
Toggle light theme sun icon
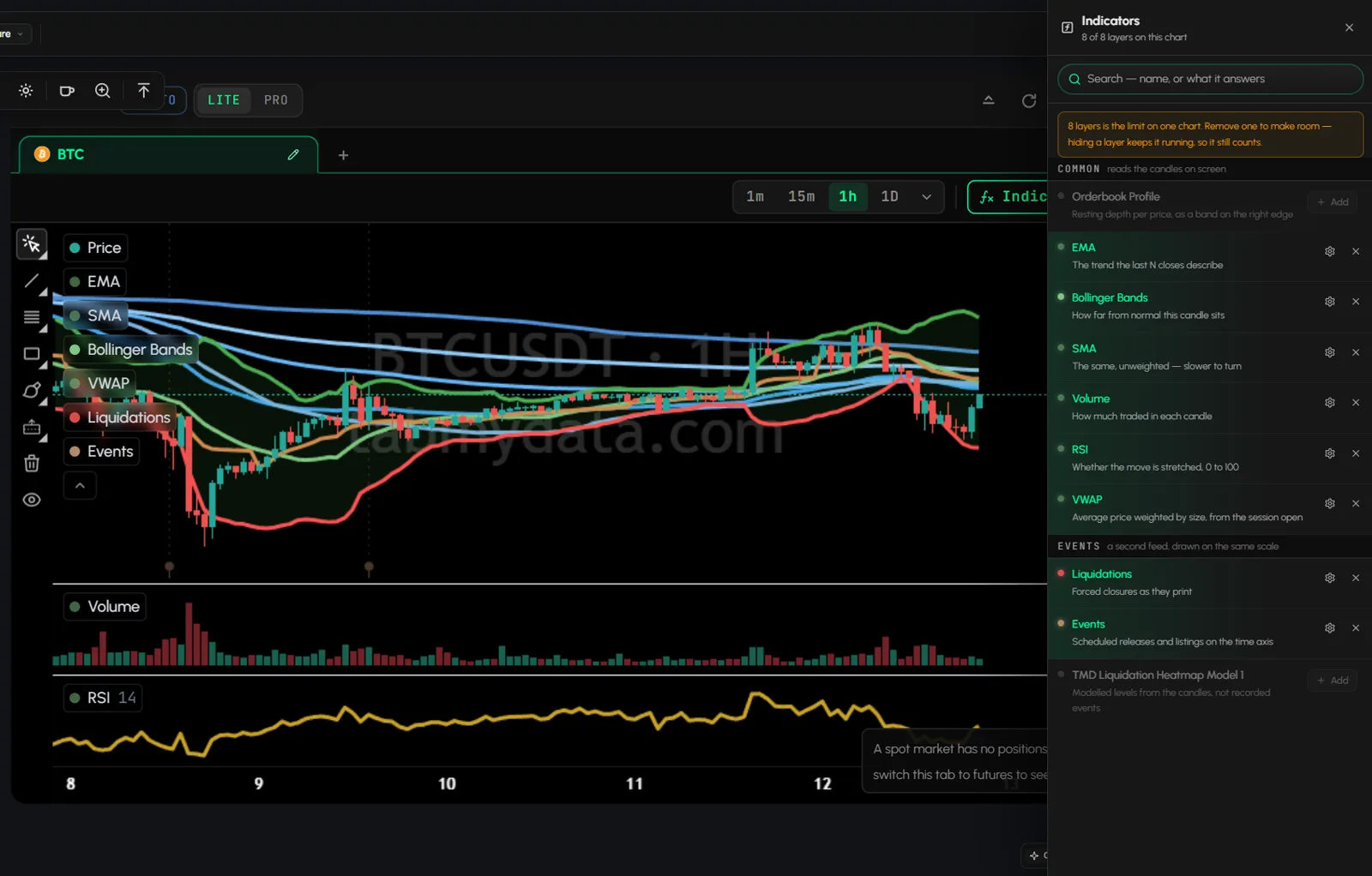(26, 91)
